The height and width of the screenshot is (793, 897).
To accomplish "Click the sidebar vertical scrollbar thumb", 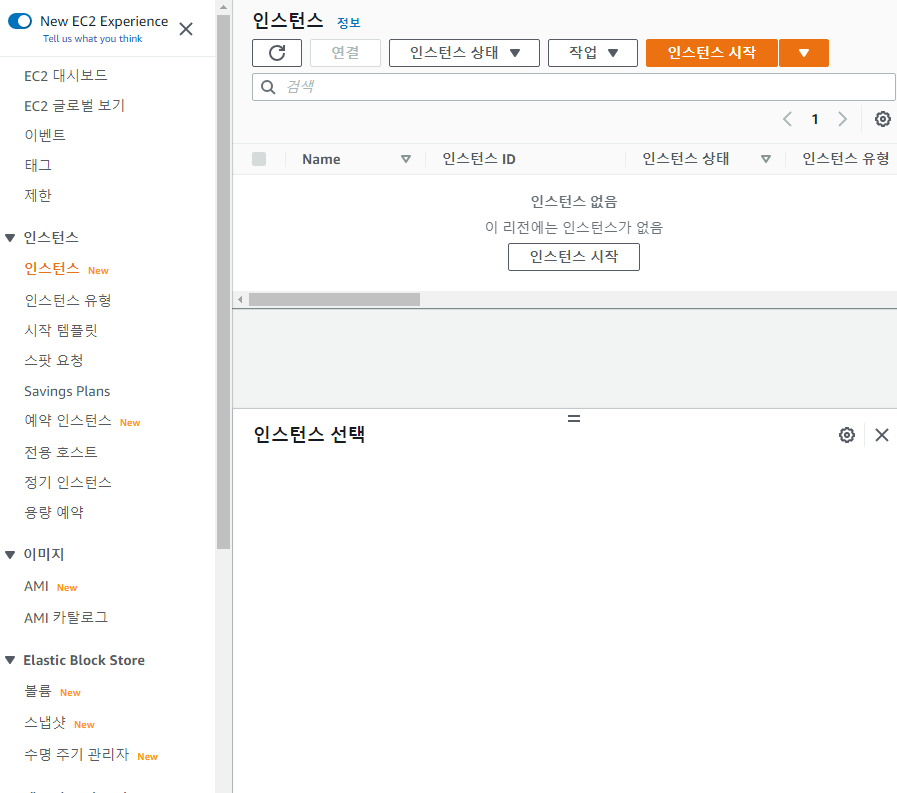I will [x=223, y=282].
